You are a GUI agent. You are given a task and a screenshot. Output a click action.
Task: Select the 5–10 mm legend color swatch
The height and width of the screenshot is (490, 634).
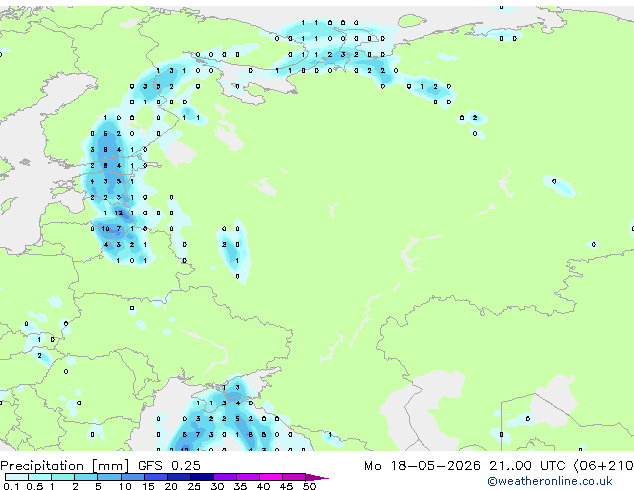click(109, 477)
